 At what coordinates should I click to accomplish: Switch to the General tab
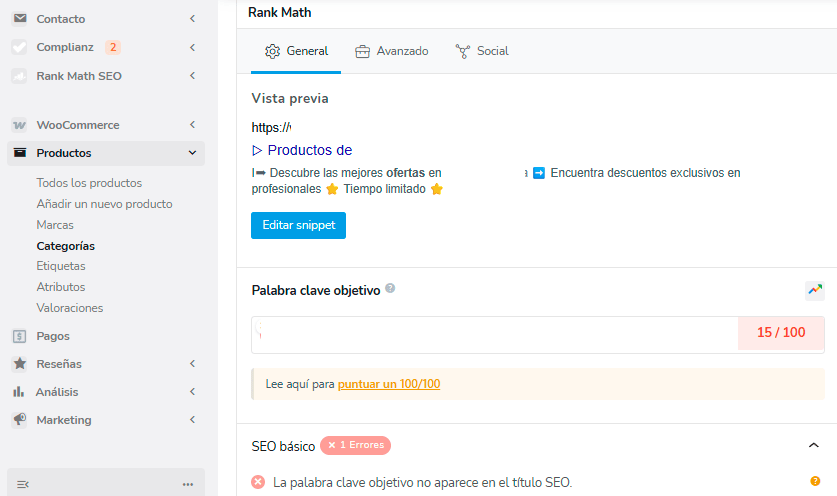(x=296, y=51)
